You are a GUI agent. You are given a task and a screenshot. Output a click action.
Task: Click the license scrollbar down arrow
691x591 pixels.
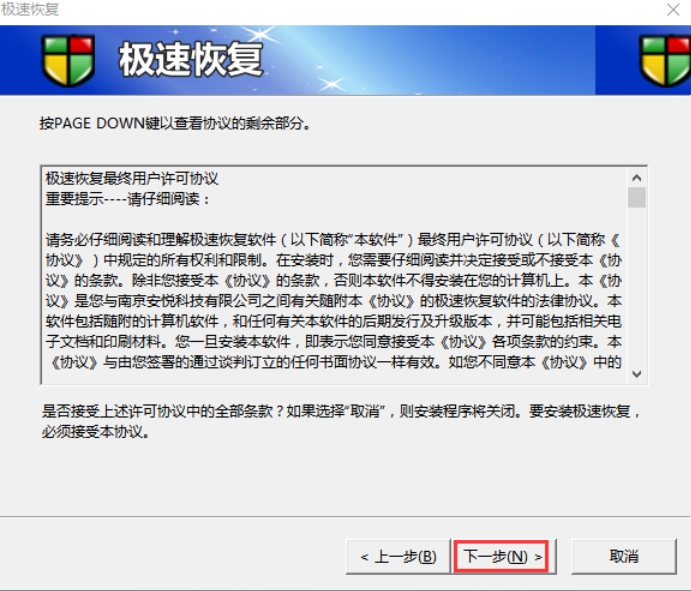tap(636, 374)
